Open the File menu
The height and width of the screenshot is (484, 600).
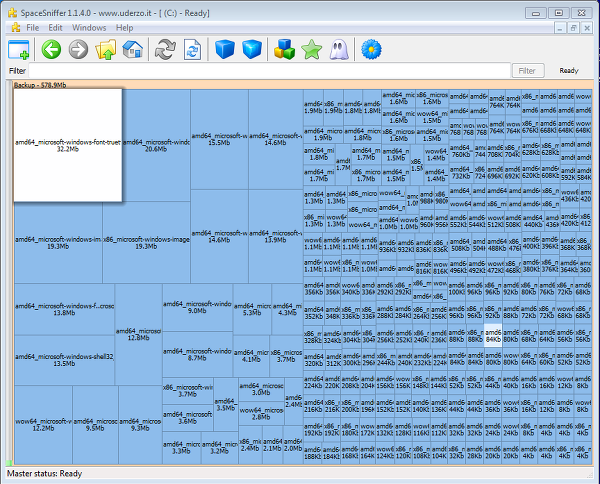(33, 28)
